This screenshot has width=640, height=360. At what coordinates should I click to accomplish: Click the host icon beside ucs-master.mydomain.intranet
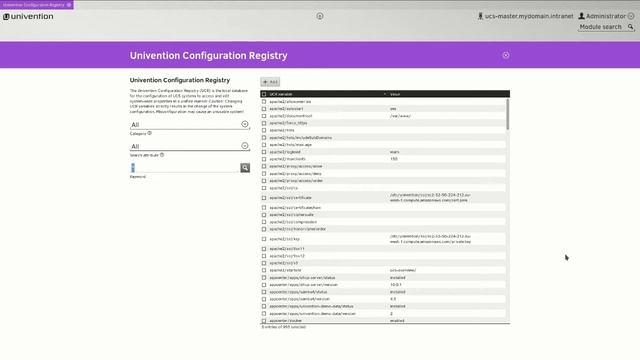pos(480,16)
